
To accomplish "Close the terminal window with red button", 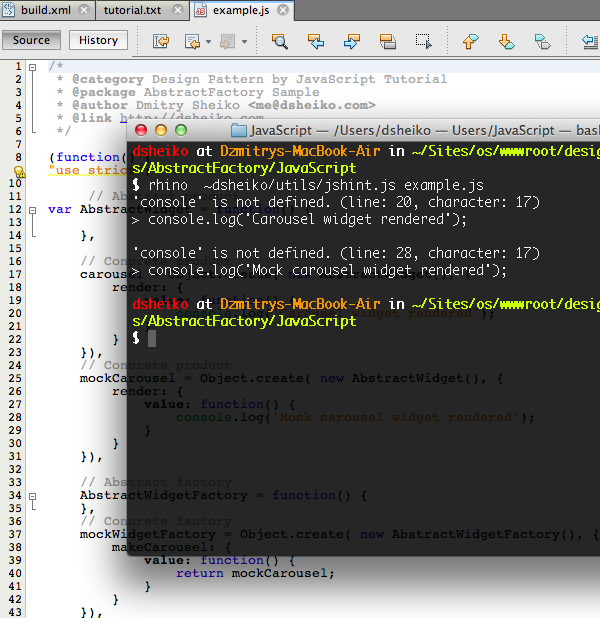I will pos(141,130).
